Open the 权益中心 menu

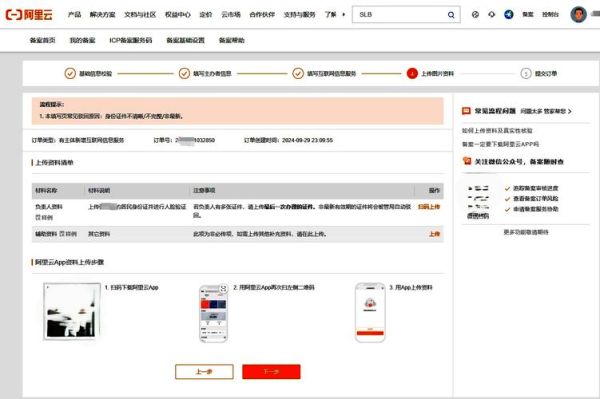[x=178, y=15]
